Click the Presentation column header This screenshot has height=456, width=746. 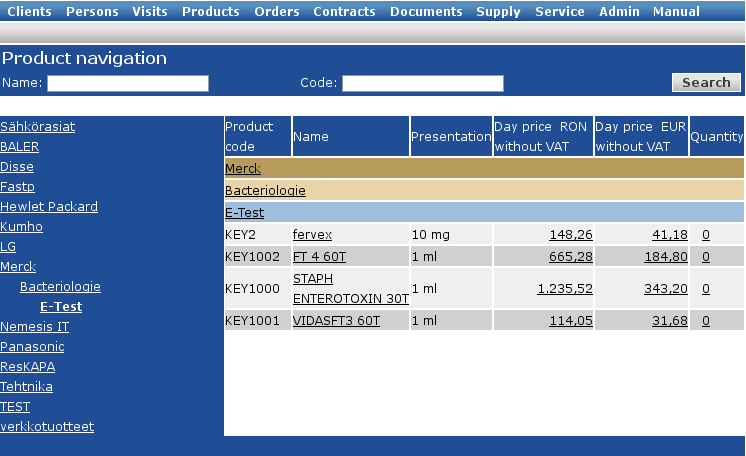451,136
